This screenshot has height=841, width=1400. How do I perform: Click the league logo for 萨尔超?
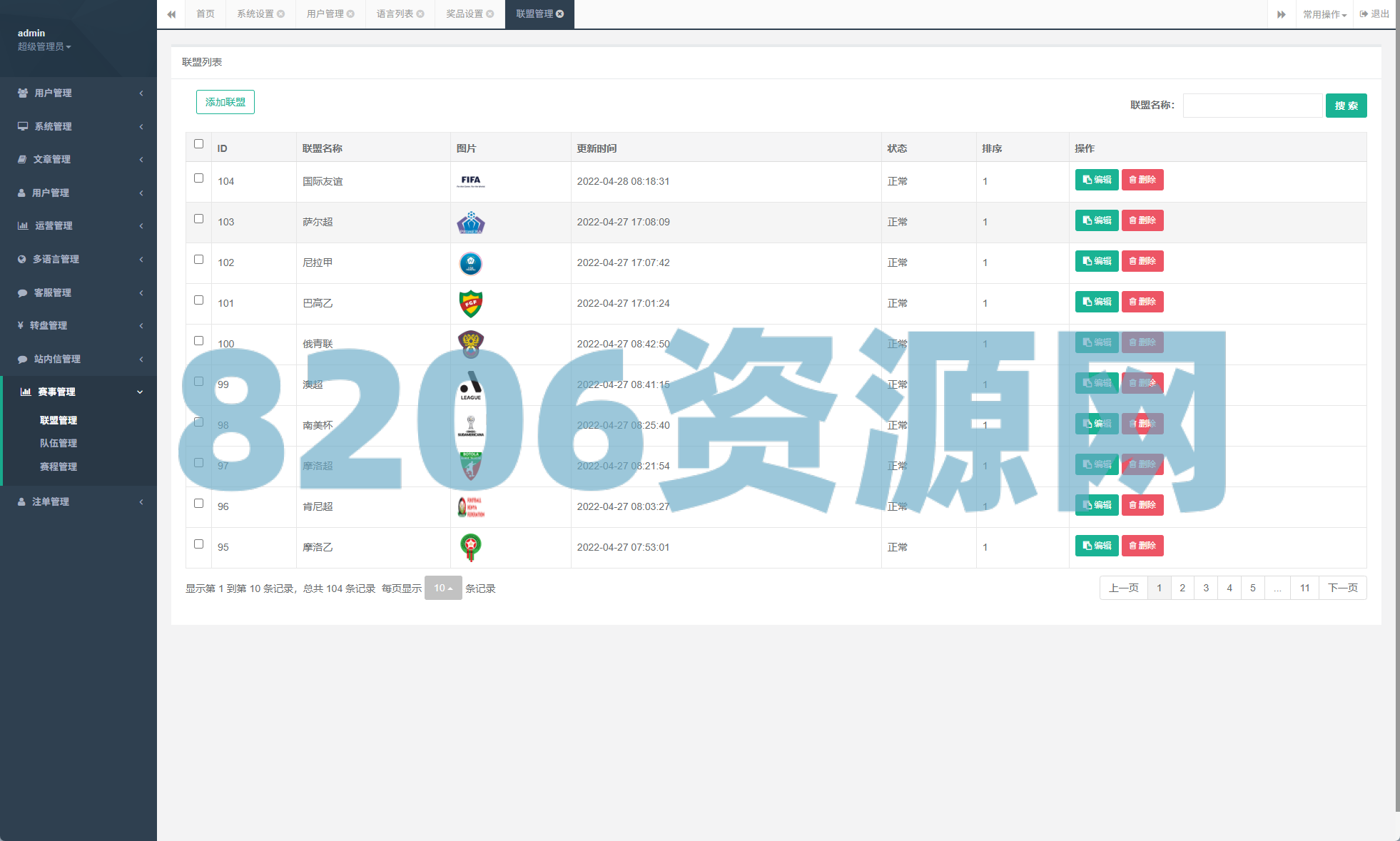coord(471,222)
